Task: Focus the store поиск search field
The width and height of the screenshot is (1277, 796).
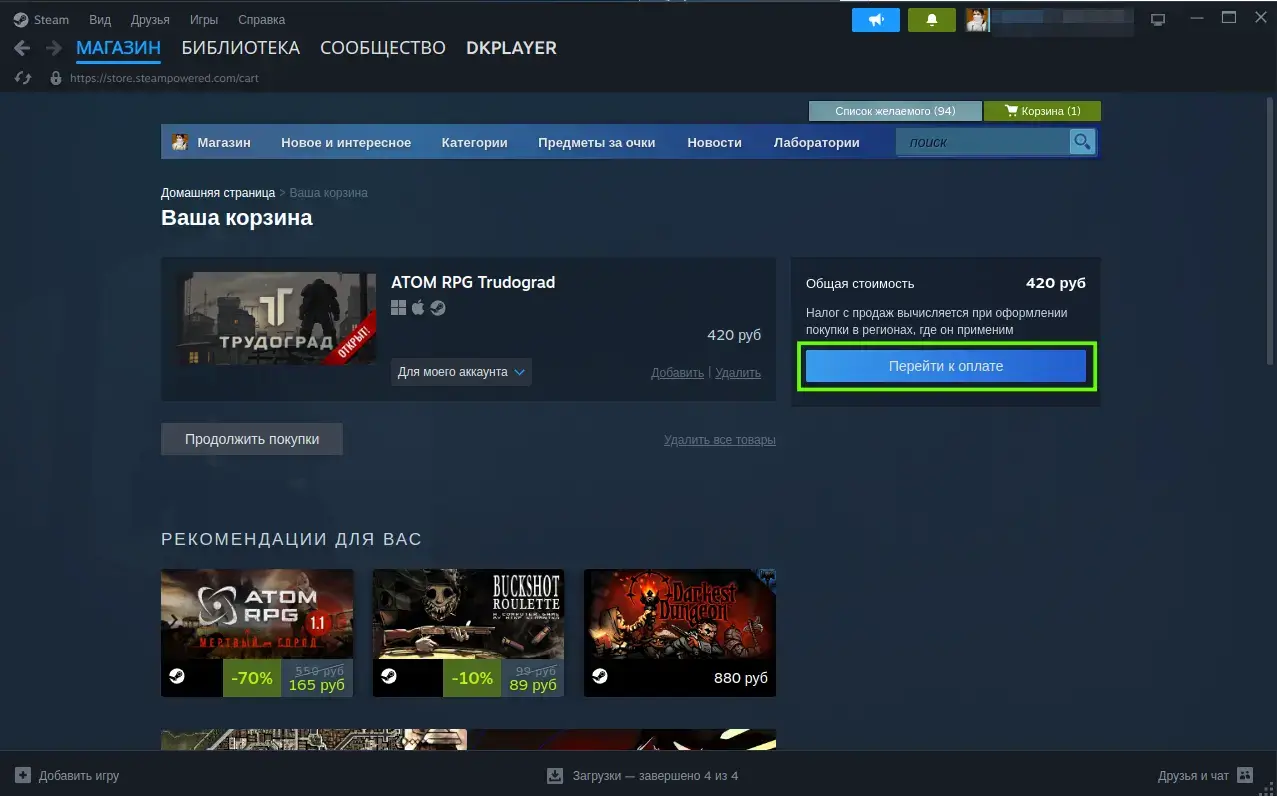Action: coord(984,142)
